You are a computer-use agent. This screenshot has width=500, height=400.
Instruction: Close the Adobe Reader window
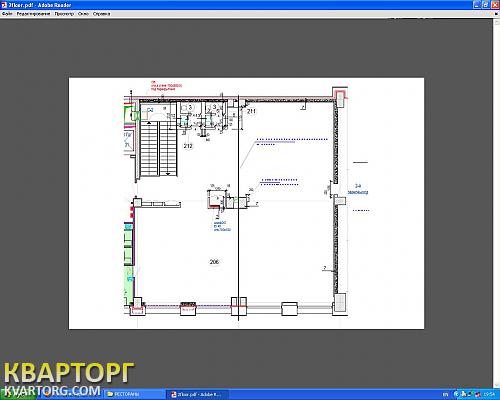tap(495, 5)
